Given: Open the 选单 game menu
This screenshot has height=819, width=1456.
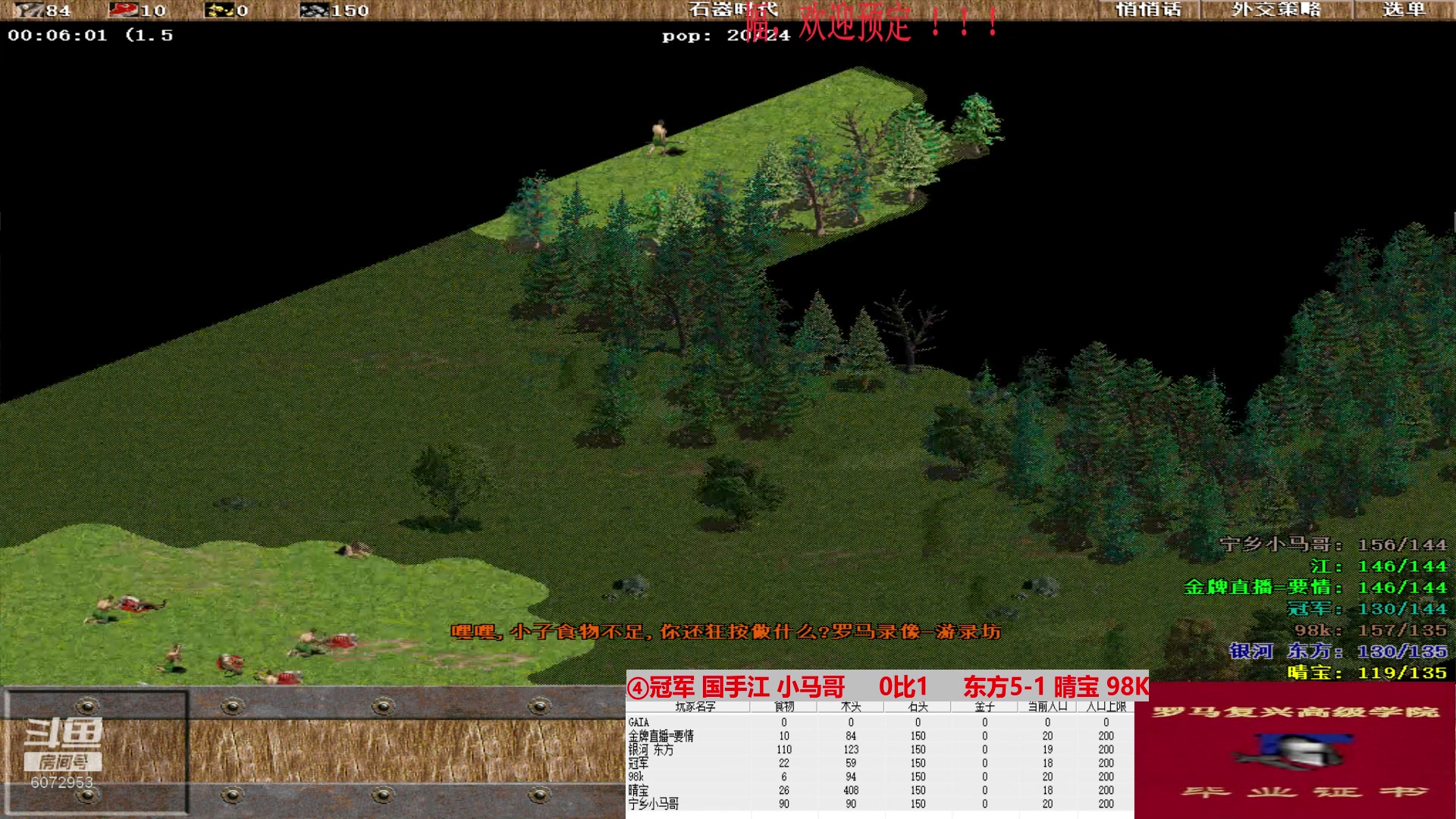Looking at the screenshot, I should (1404, 10).
